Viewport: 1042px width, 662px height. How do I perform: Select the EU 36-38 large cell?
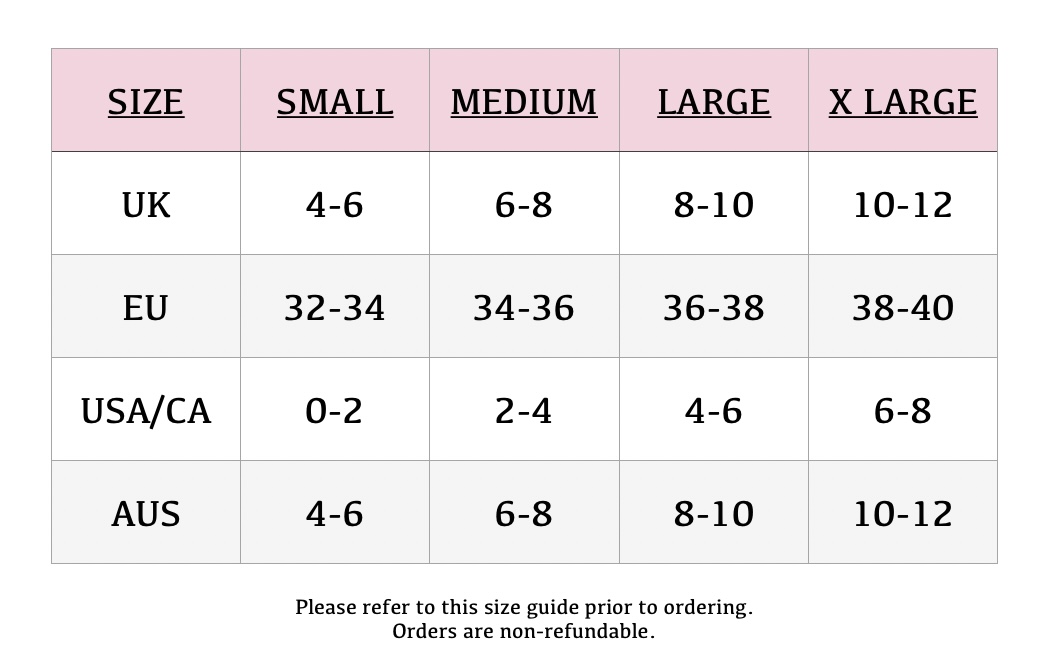(x=714, y=308)
